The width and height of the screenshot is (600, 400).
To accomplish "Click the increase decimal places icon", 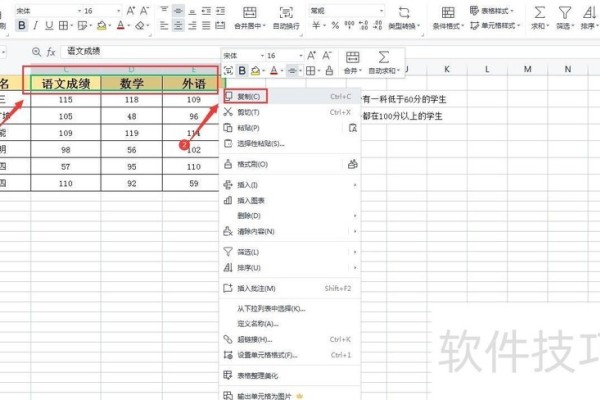I will click(x=364, y=26).
